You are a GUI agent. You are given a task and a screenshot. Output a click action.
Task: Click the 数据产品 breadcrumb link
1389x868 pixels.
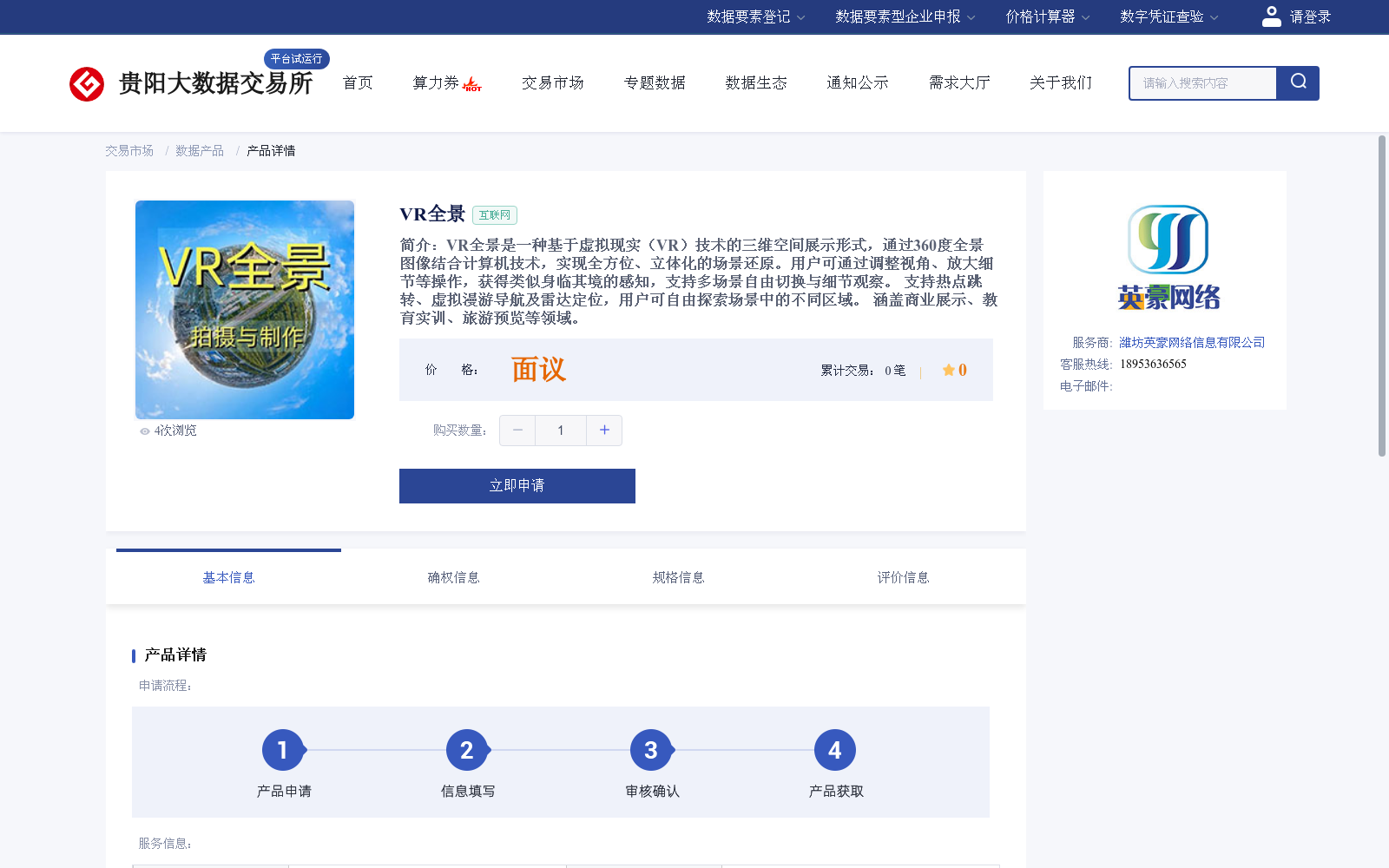(200, 151)
